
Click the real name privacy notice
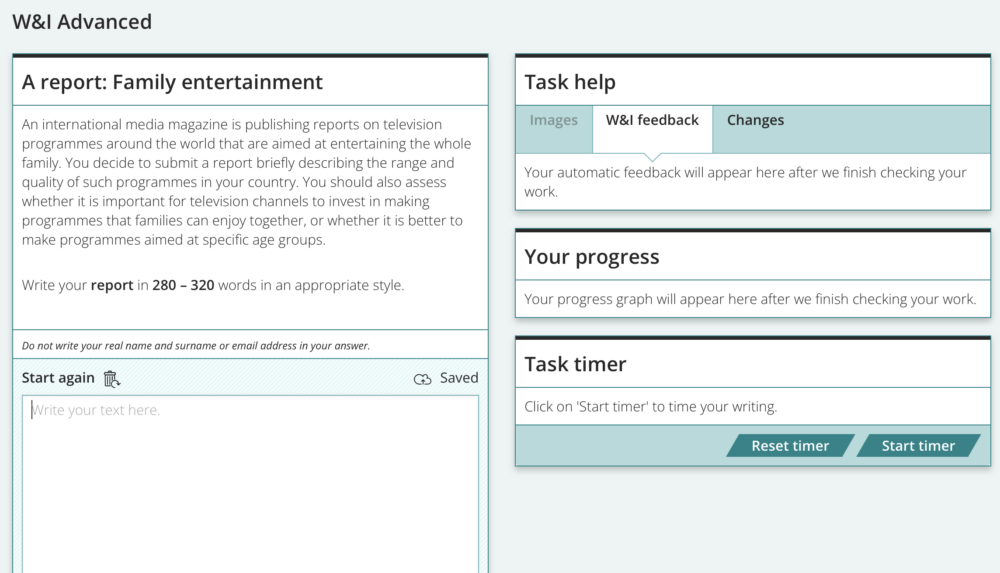[196, 346]
